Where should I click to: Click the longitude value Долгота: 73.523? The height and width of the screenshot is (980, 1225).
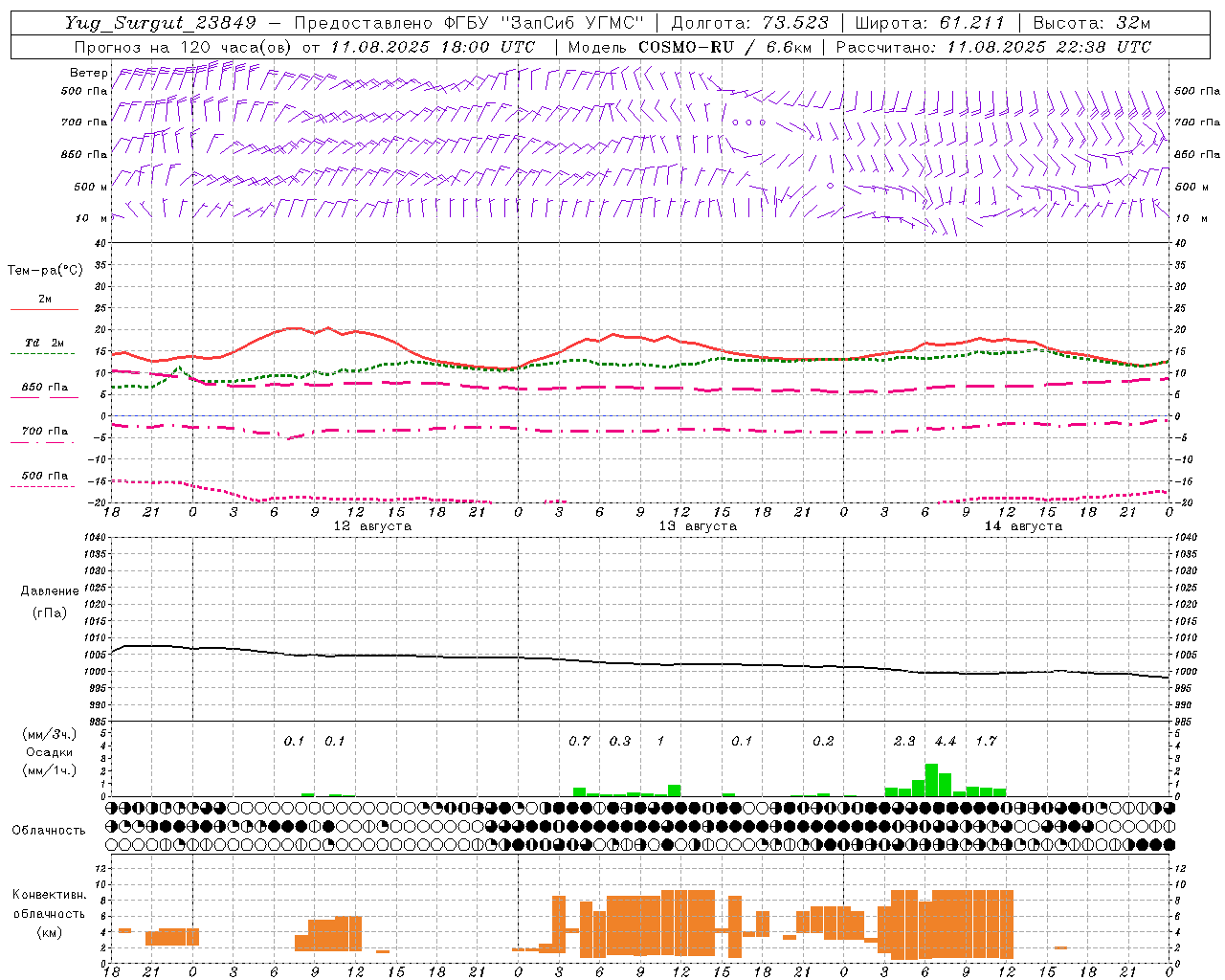pyautogui.click(x=750, y=23)
